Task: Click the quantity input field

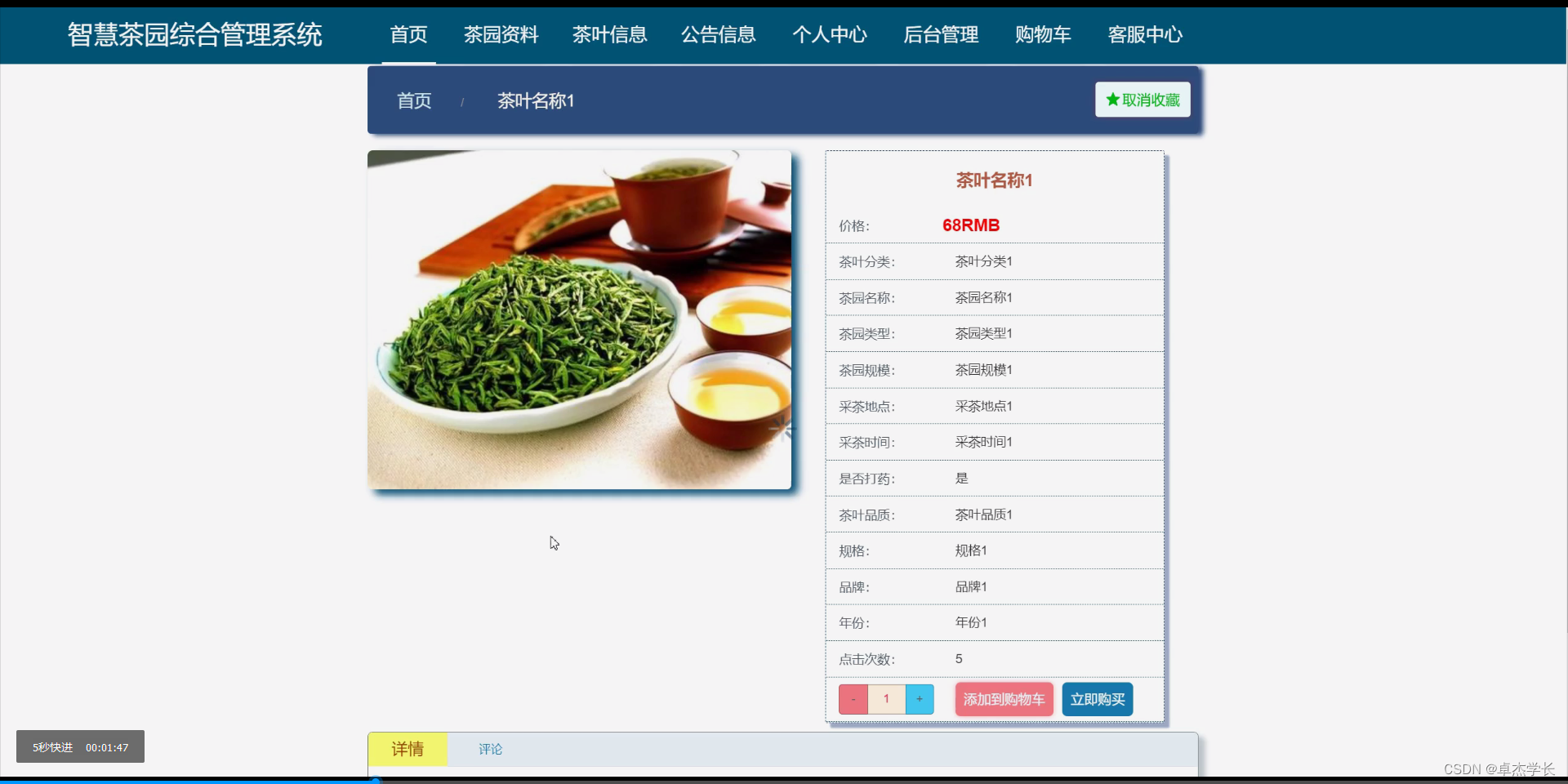Action: [886, 699]
